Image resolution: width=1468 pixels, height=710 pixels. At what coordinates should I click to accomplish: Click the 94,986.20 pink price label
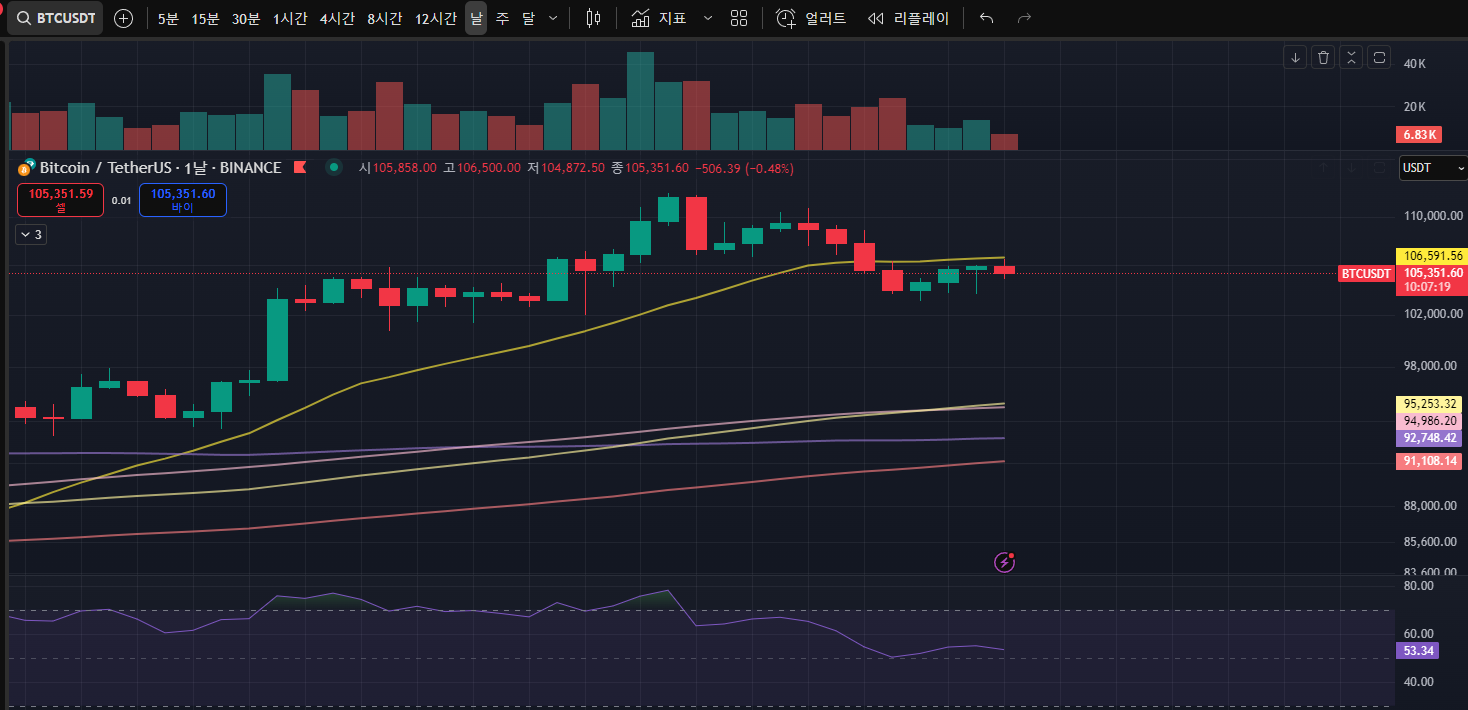click(1429, 421)
